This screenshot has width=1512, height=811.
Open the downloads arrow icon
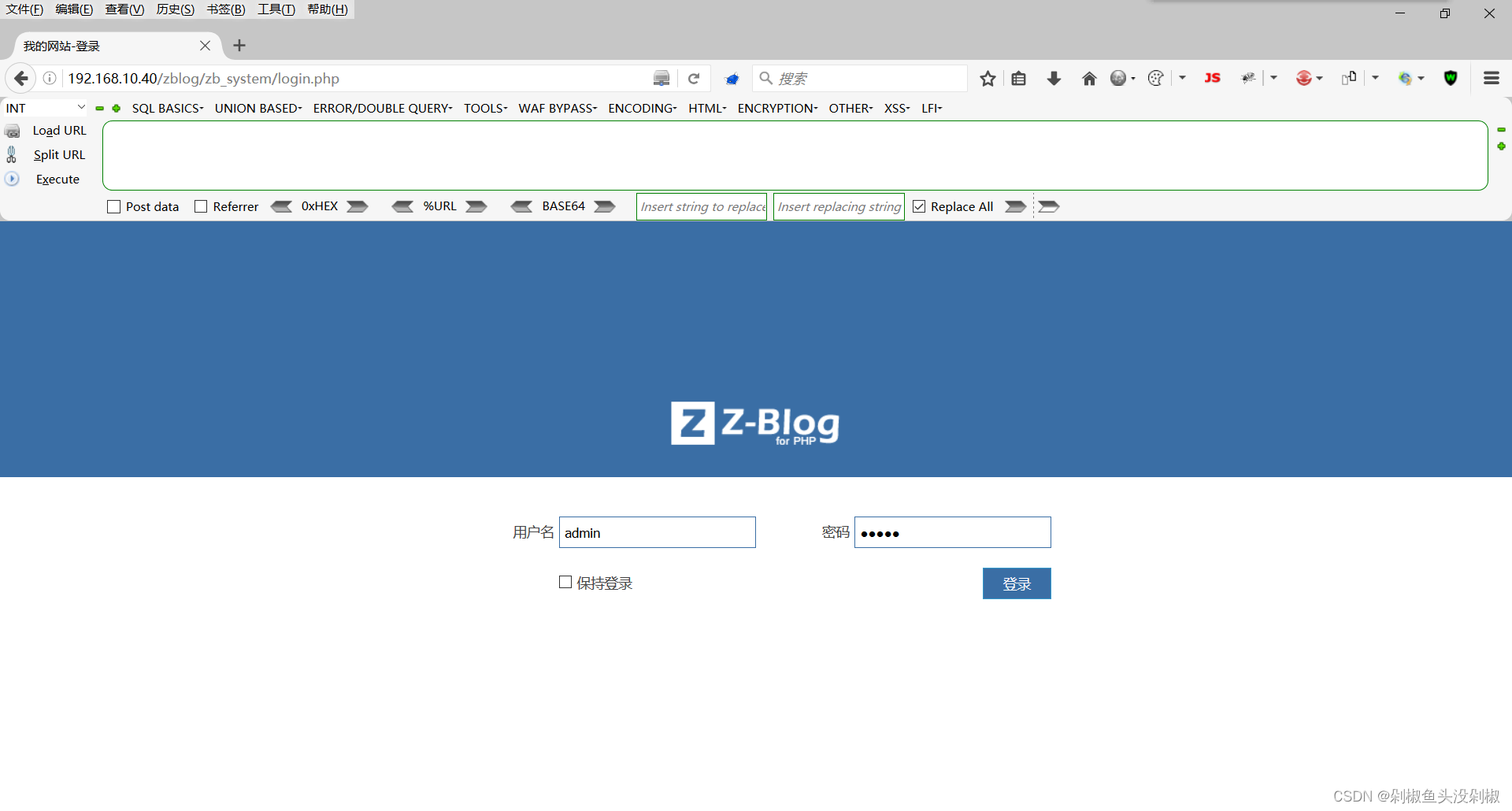[1054, 78]
